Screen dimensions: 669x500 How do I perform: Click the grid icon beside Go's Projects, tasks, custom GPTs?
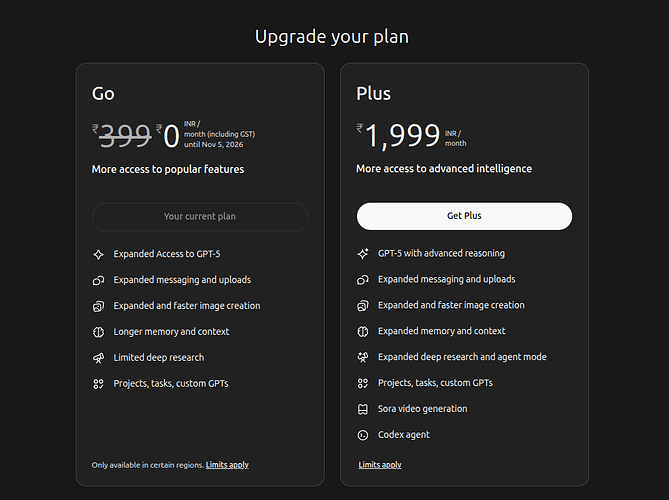98,384
